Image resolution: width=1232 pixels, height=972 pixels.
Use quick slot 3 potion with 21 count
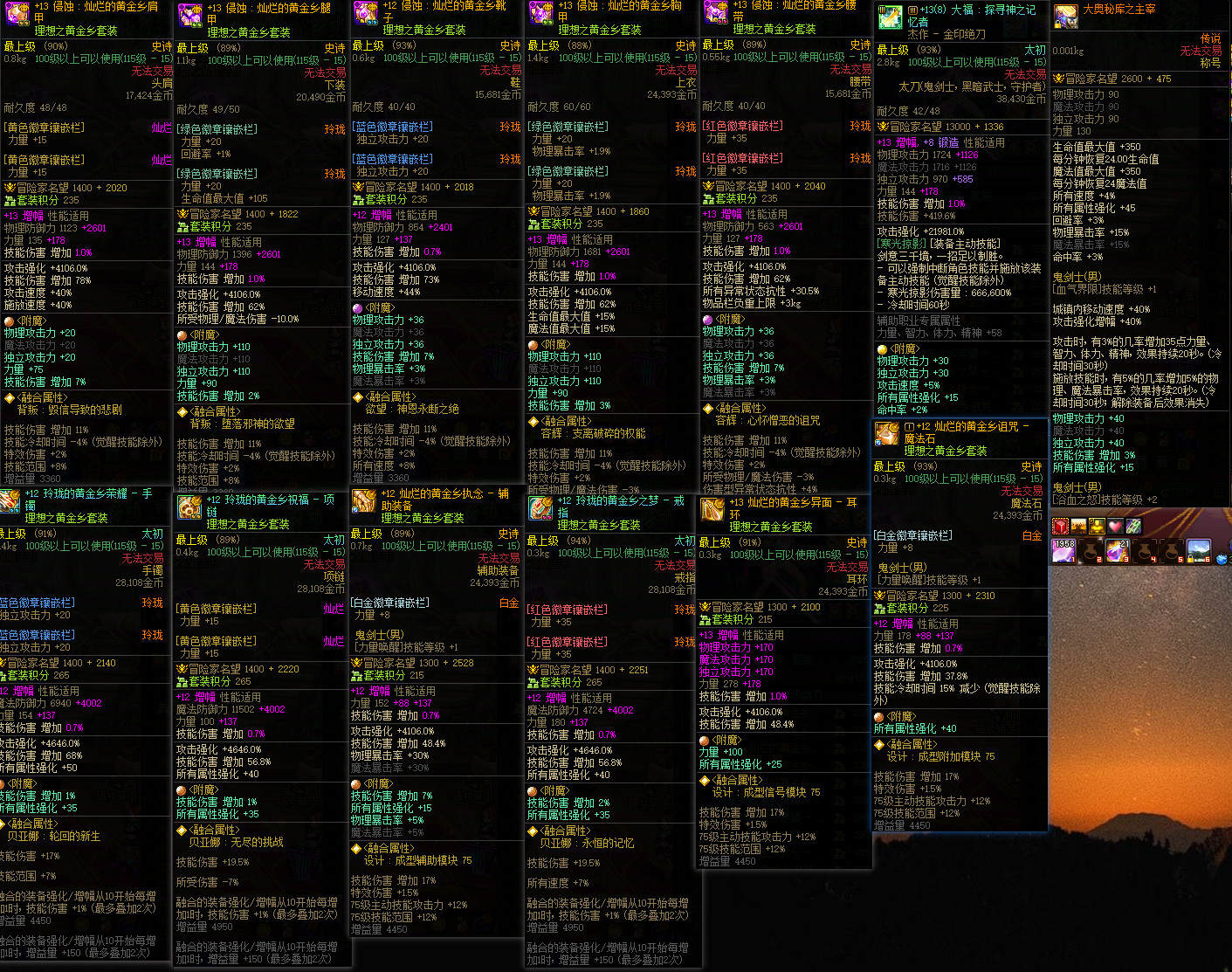pos(1118,550)
